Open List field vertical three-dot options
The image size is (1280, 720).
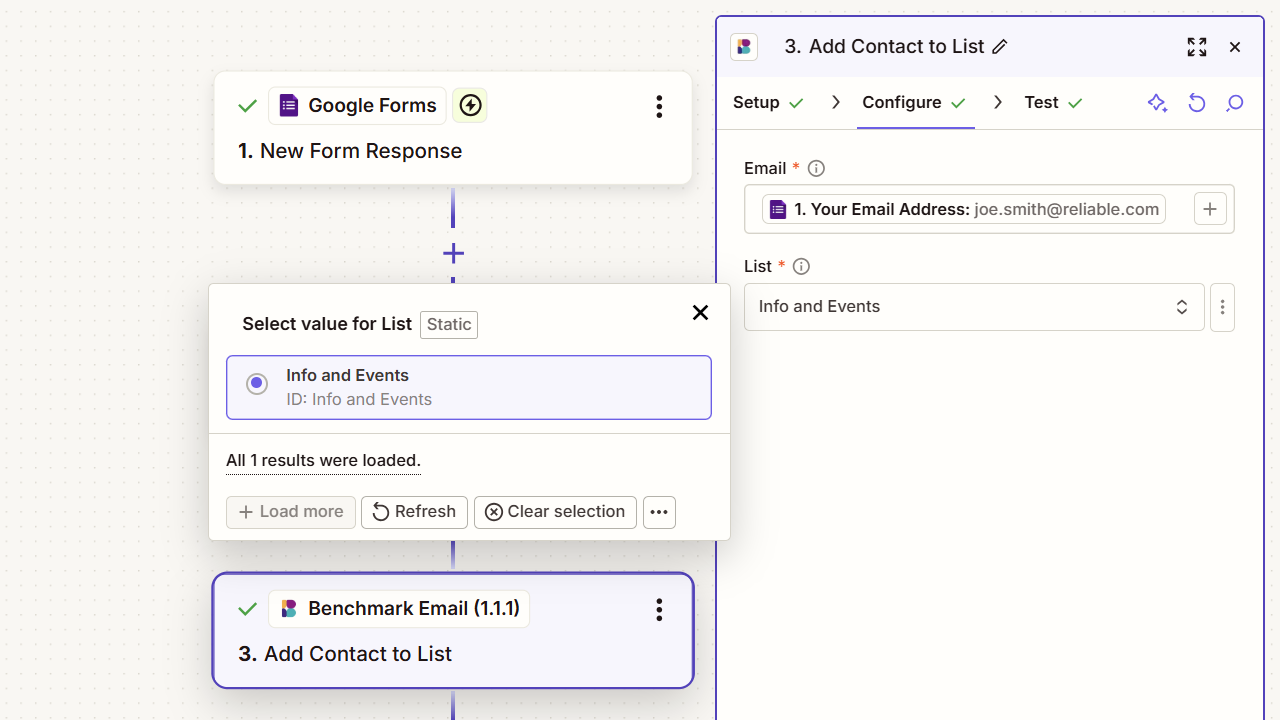[x=1222, y=307]
